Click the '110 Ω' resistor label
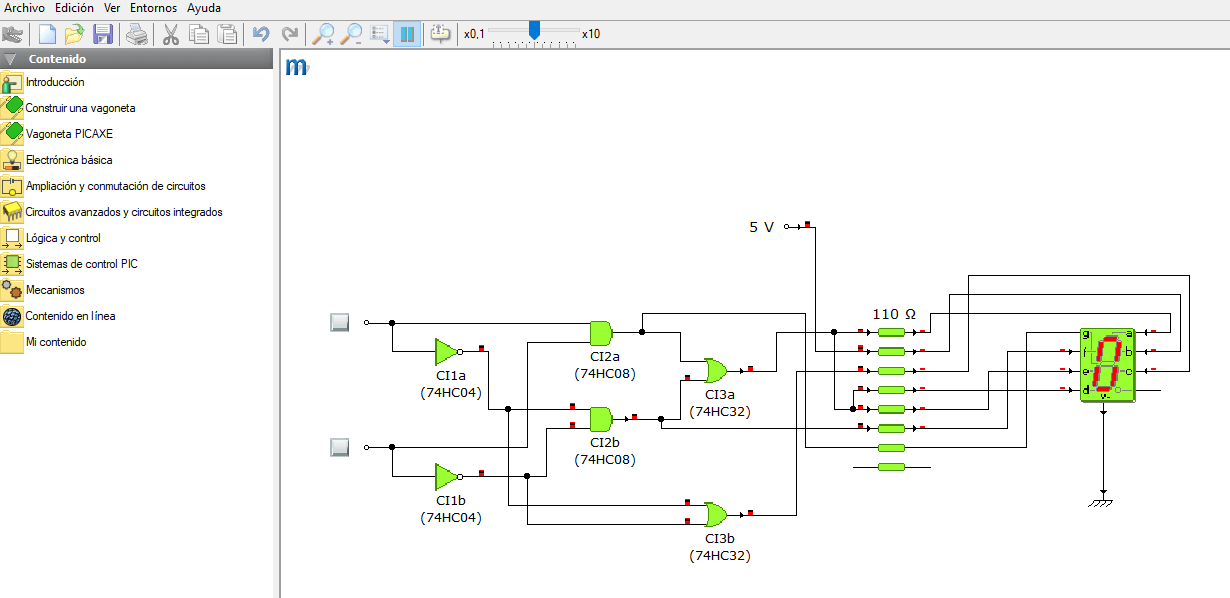1230x598 pixels. 894,313
